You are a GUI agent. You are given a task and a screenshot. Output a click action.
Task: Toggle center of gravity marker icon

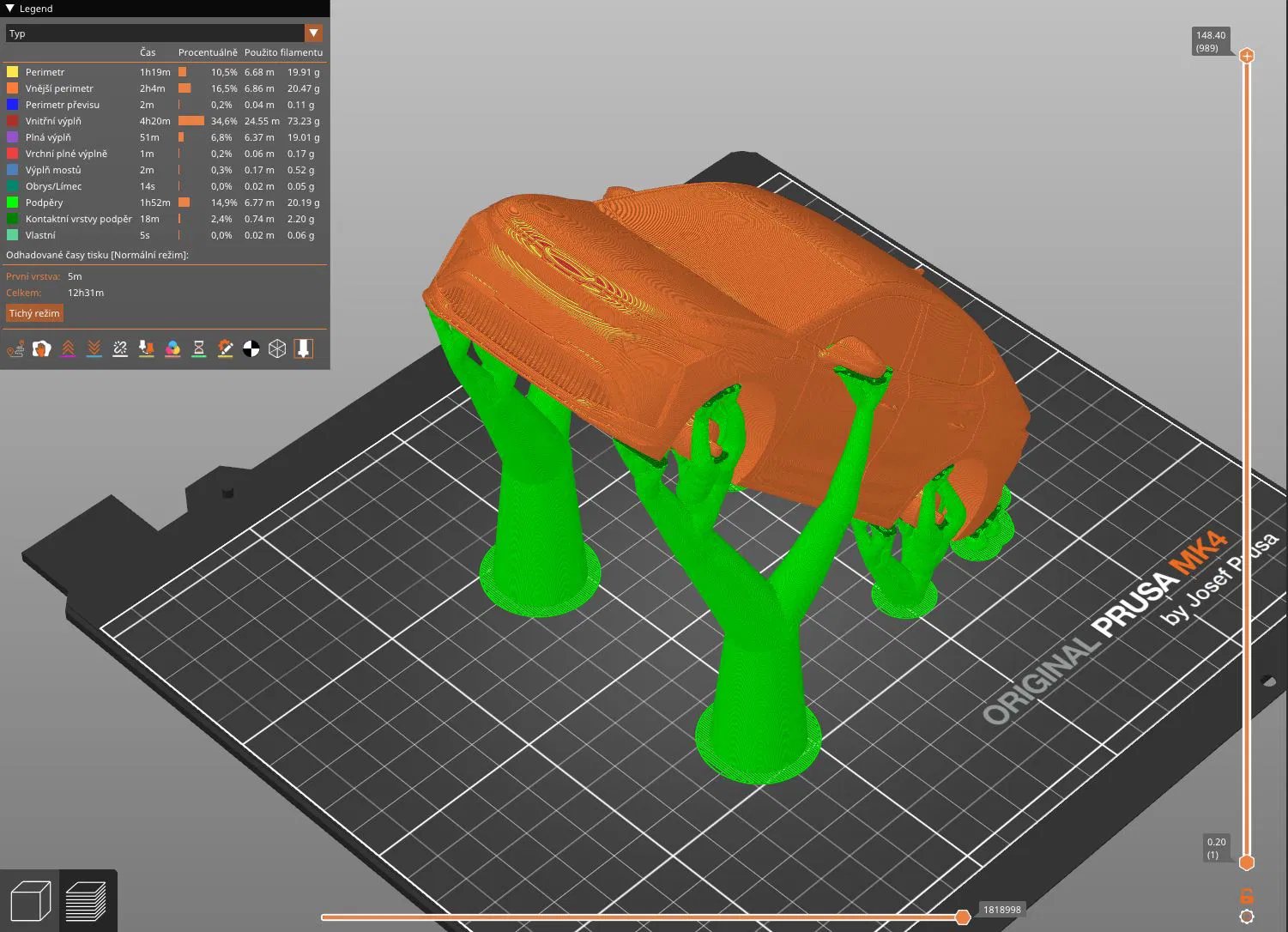click(251, 348)
